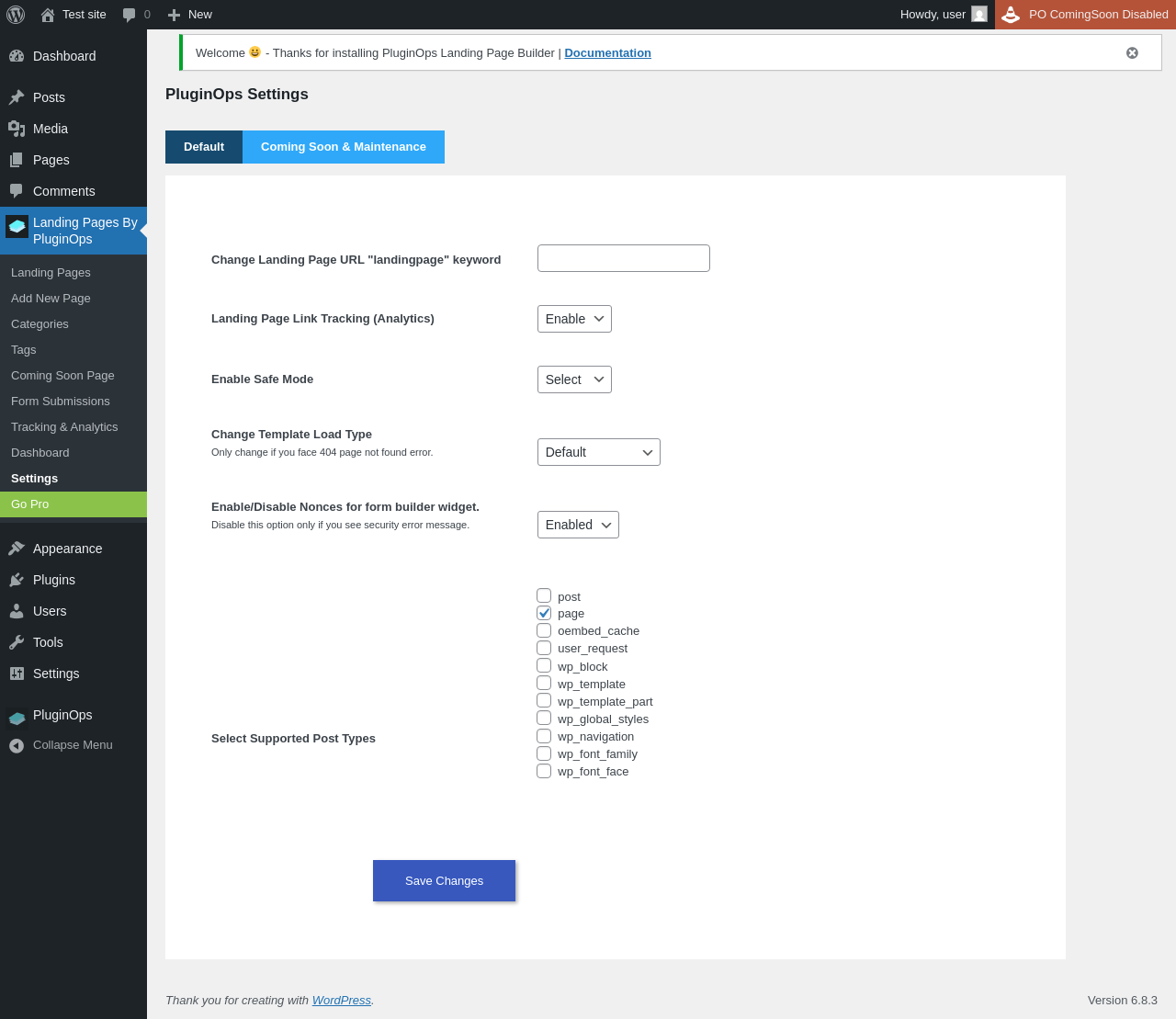Toggle the wp_block checkbox

pyautogui.click(x=544, y=665)
